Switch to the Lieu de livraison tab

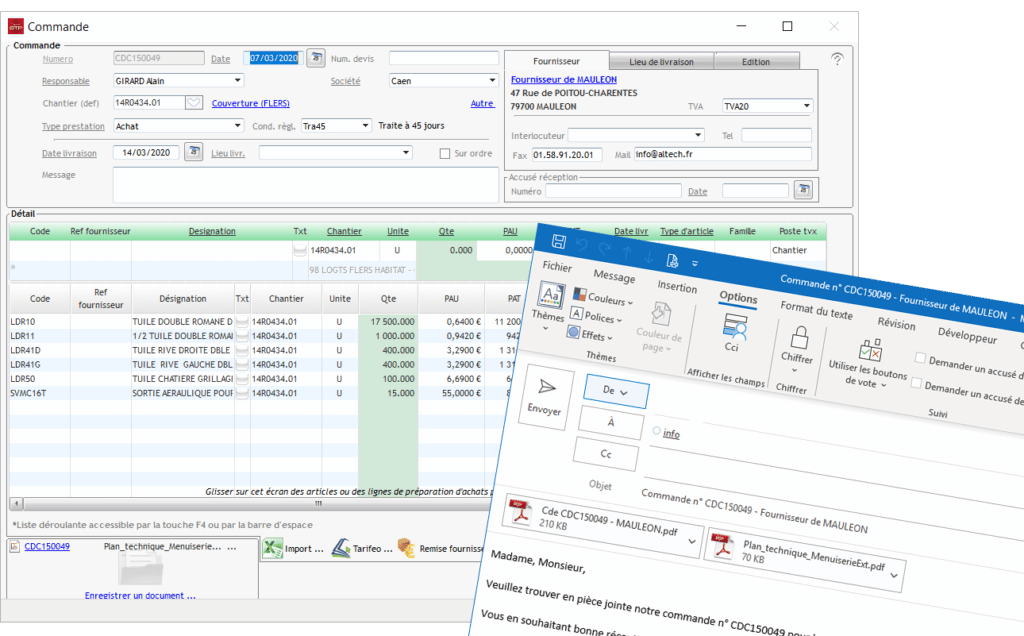[662, 62]
